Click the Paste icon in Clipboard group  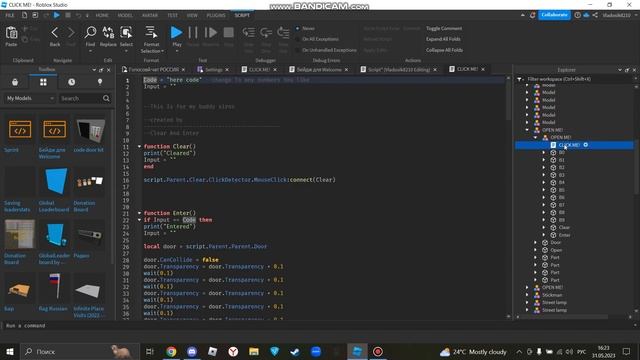click(11, 33)
